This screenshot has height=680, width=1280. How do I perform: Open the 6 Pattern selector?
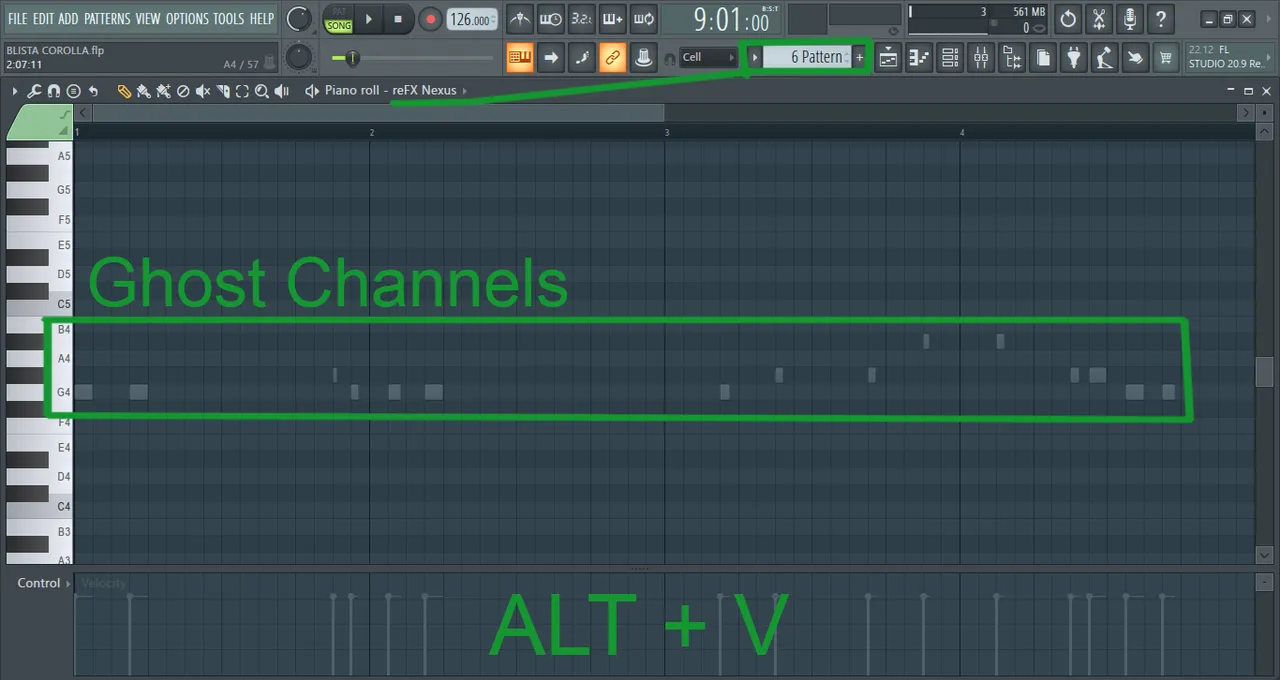808,58
